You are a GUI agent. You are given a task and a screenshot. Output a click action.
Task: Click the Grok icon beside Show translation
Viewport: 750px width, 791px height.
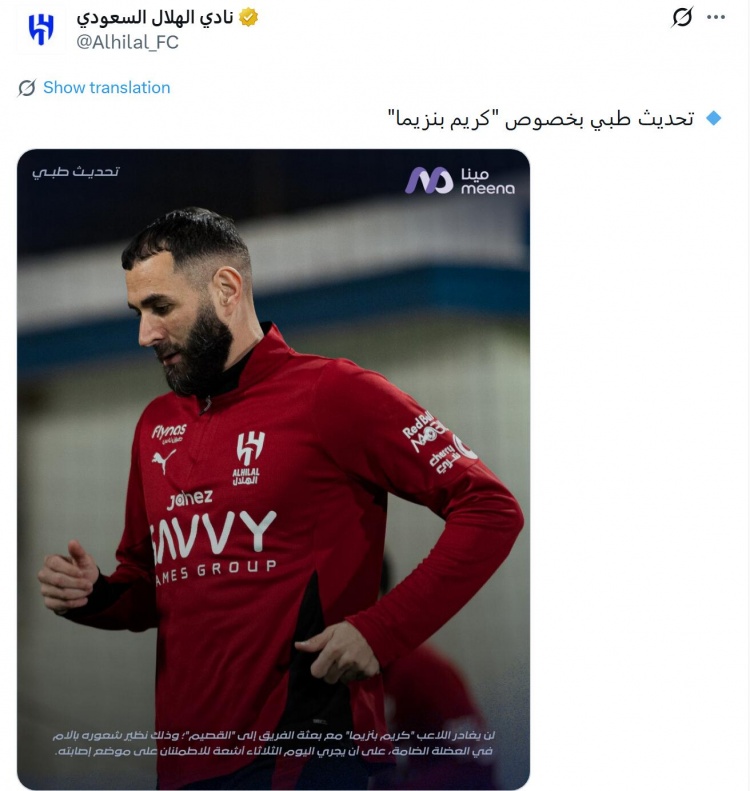coord(27,88)
